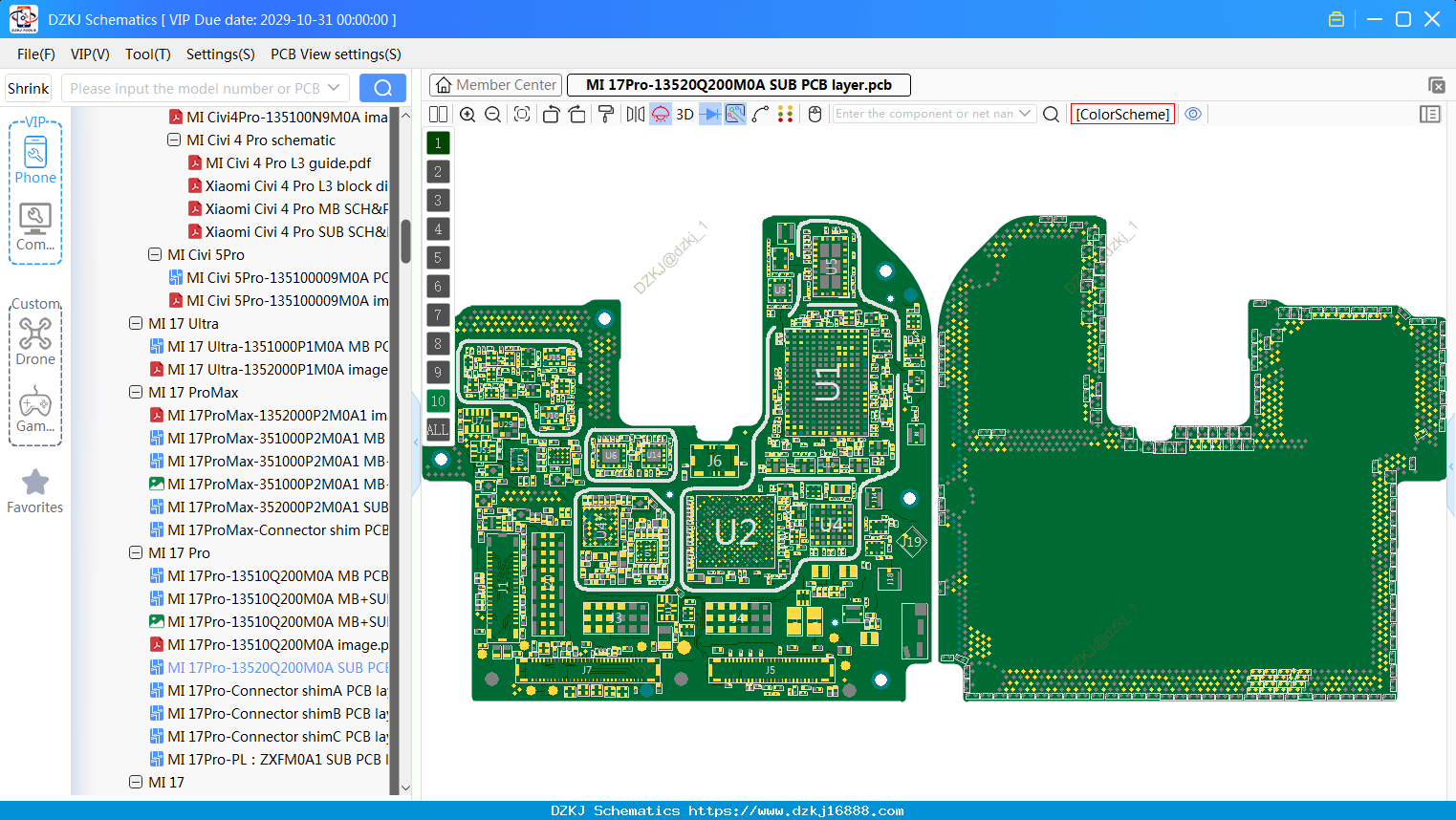Viewport: 1456px width, 820px height.
Task: Click the DZKJ app logo
Action: click(23, 19)
